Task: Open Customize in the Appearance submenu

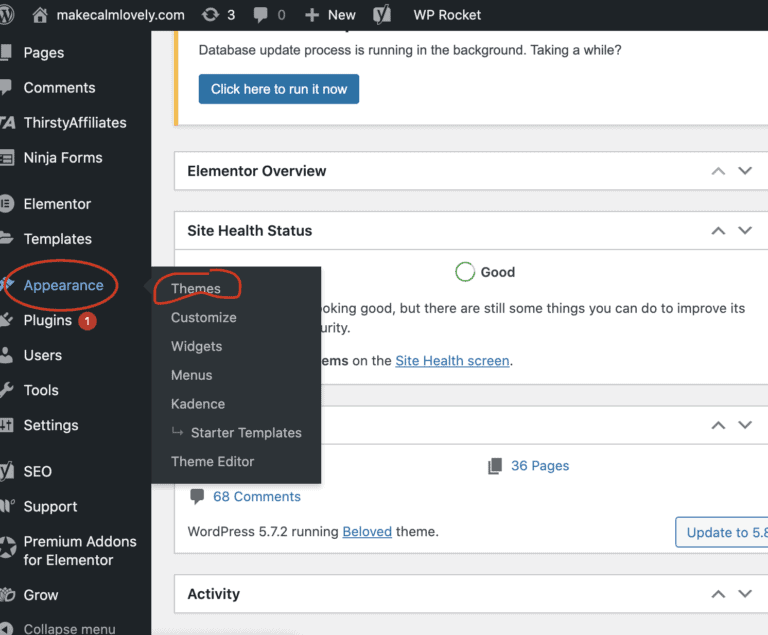Action: [x=204, y=318]
